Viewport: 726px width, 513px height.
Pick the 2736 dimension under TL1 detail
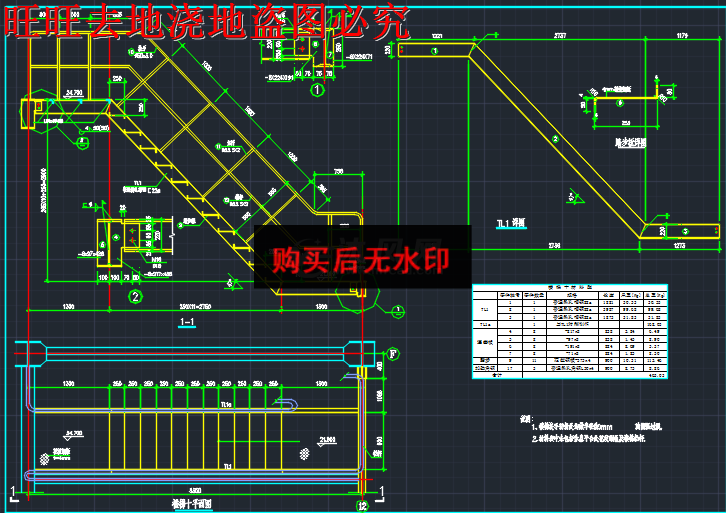pos(554,245)
